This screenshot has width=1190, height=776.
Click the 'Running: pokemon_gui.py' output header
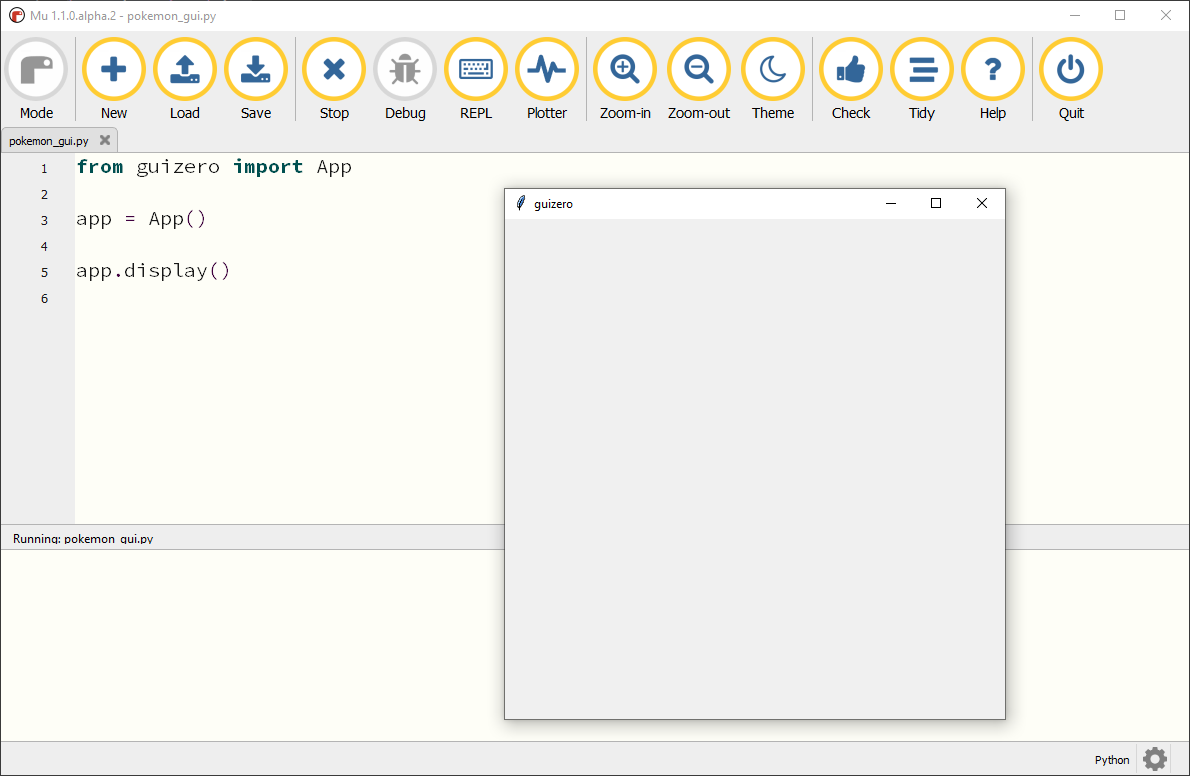pos(83,538)
